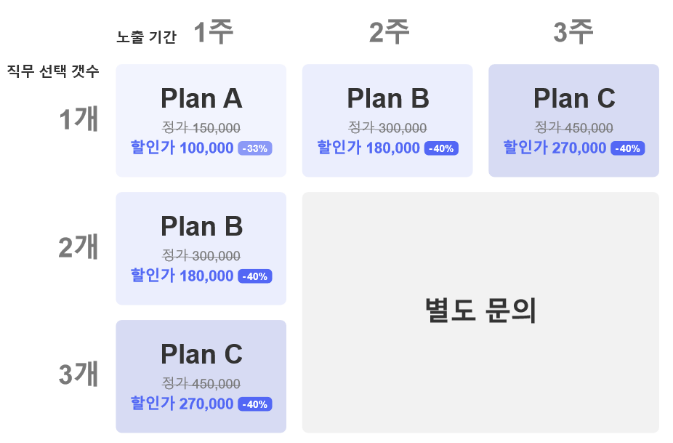This screenshot has height=443, width=673.
Task: Click -40% badge on 2개 row Plan B
Action: (x=255, y=276)
